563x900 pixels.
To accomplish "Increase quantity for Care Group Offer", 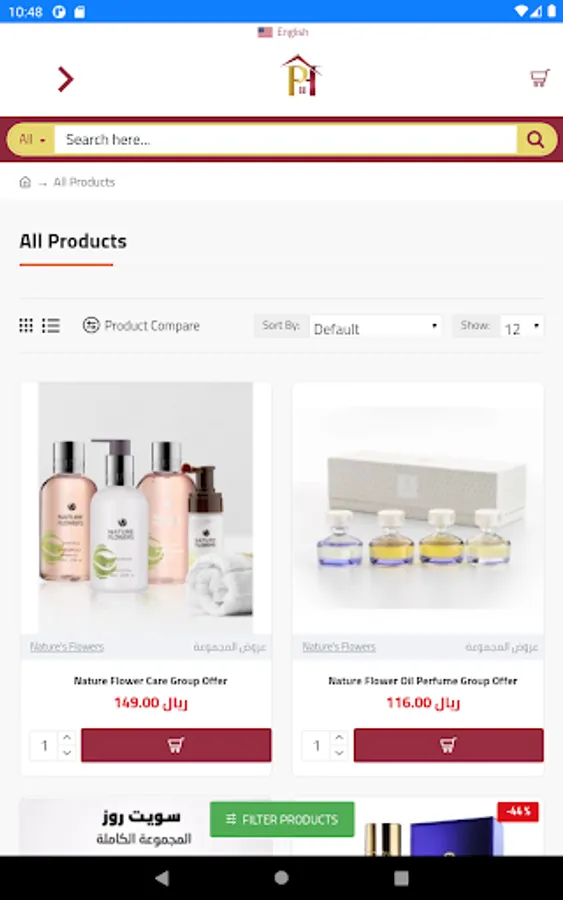I will (67, 737).
